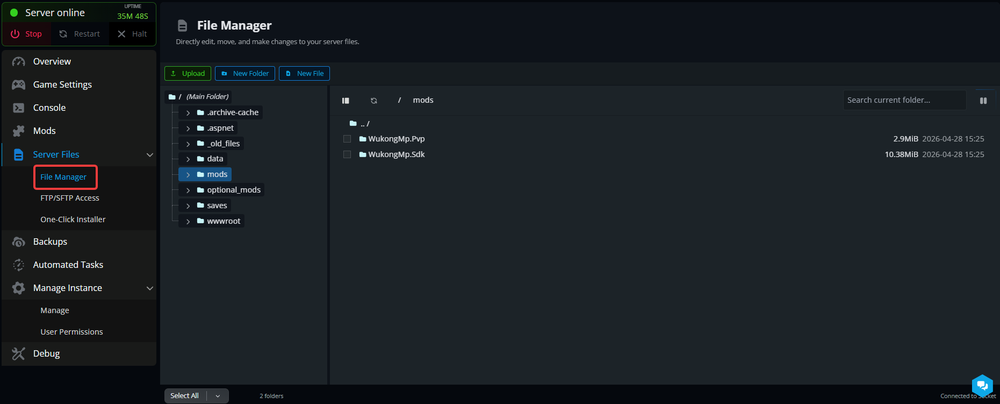Click the Debug tools icon
Image resolution: width=1000 pixels, height=404 pixels.
point(19,354)
